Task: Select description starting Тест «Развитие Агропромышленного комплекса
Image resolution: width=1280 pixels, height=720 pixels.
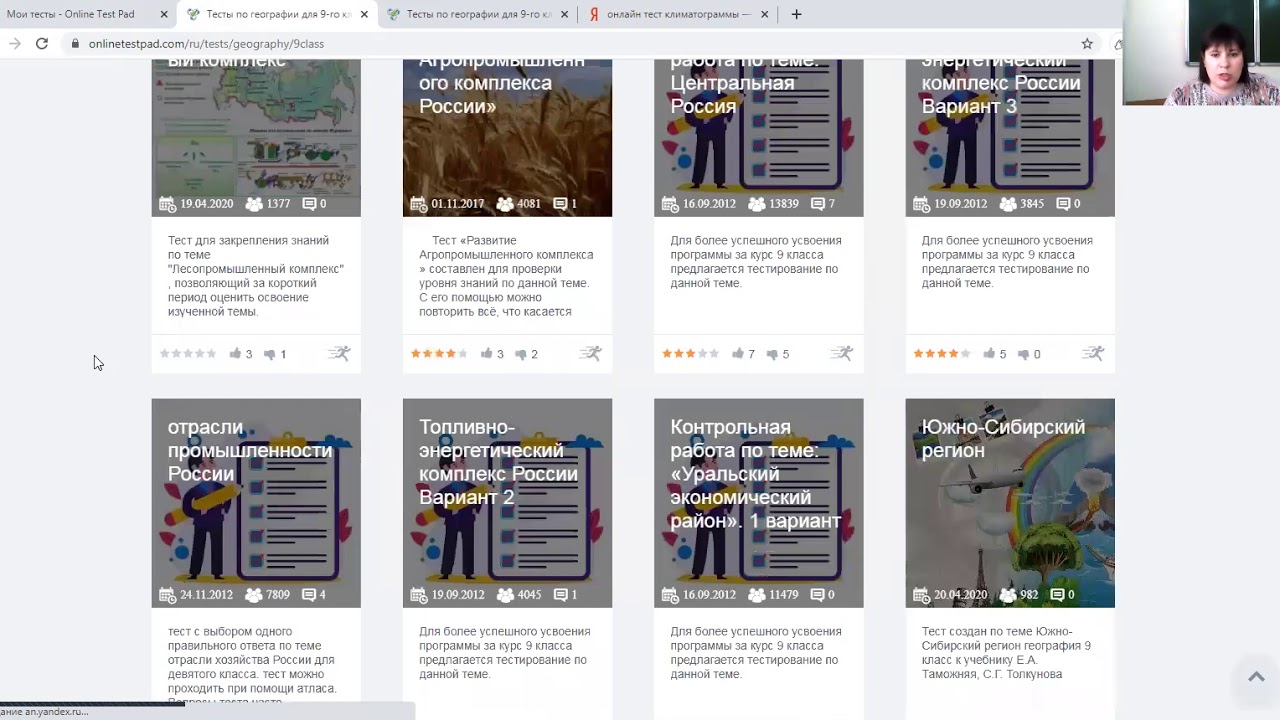Action: pos(507,276)
